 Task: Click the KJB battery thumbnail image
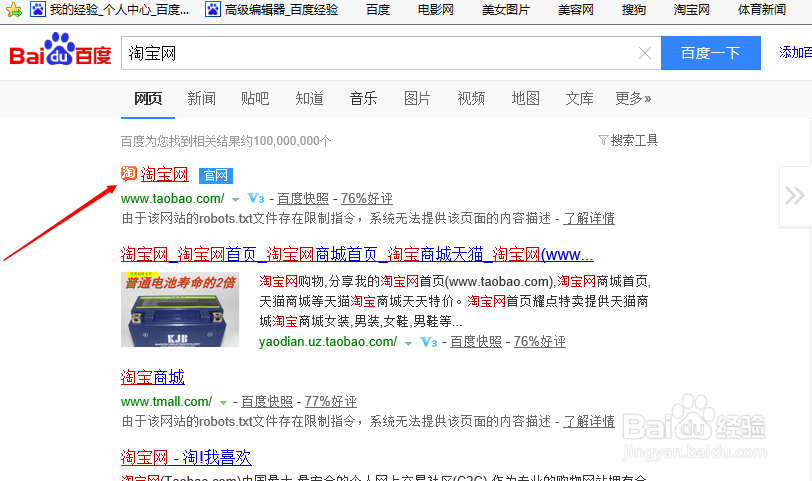coord(180,309)
